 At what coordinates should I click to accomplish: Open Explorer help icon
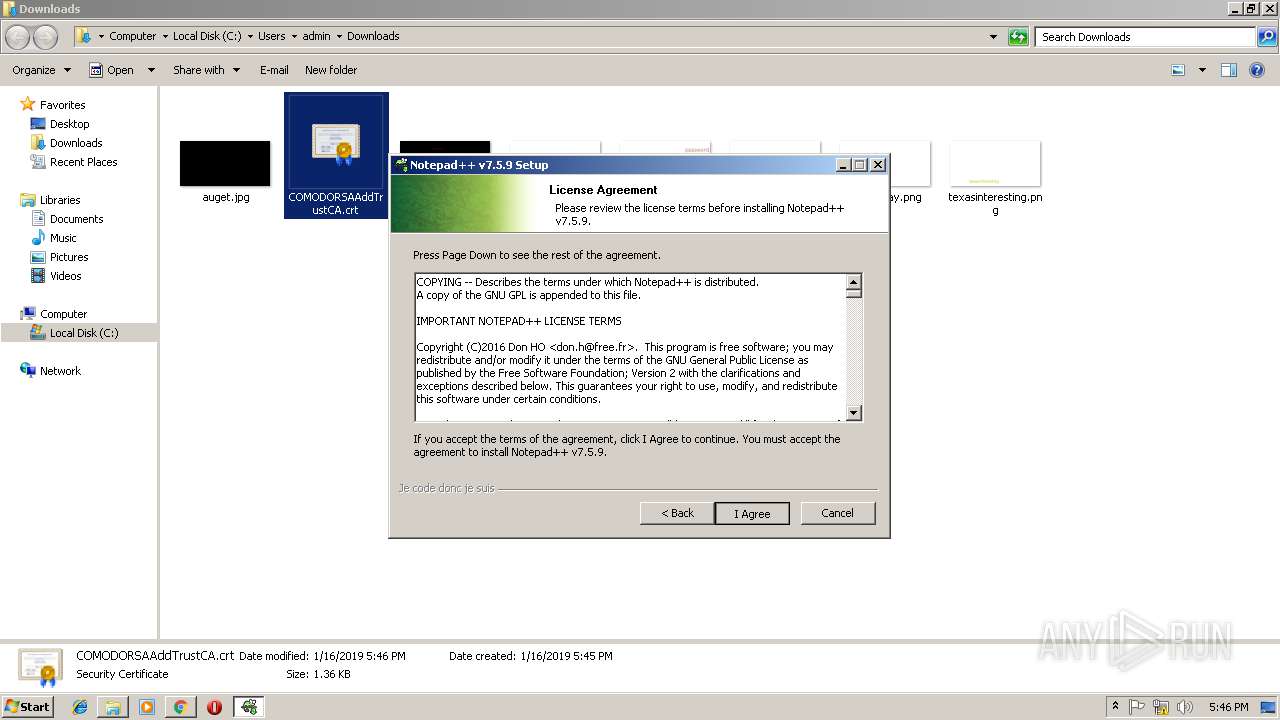coord(1257,70)
